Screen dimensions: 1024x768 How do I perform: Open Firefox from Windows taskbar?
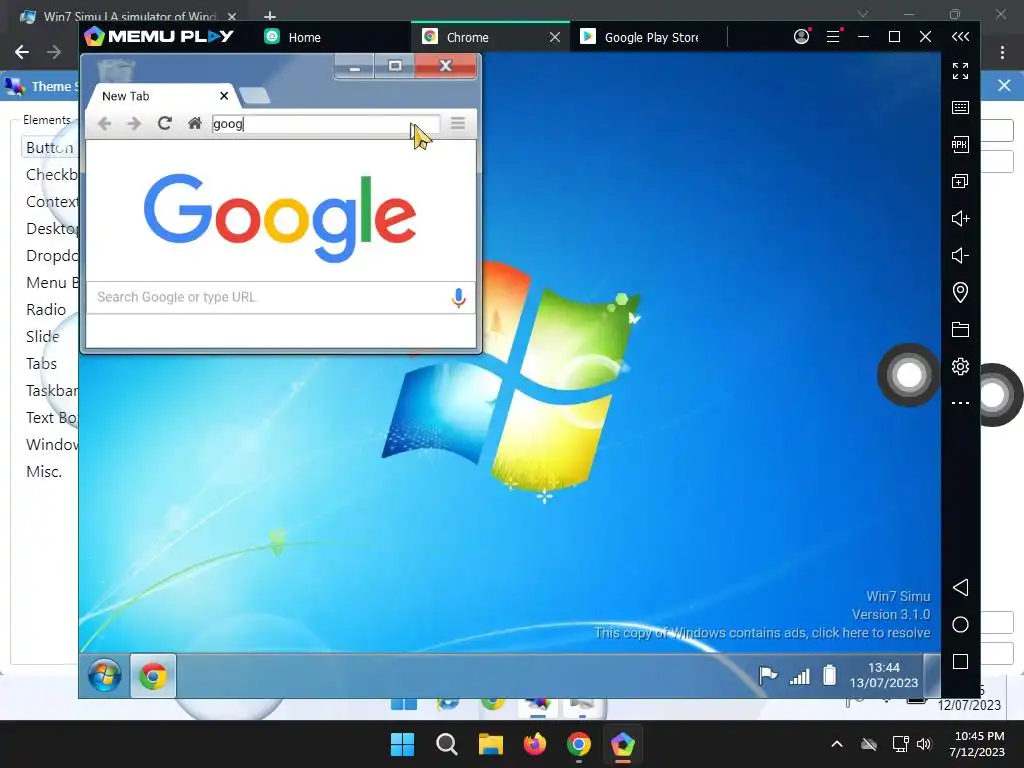(534, 744)
